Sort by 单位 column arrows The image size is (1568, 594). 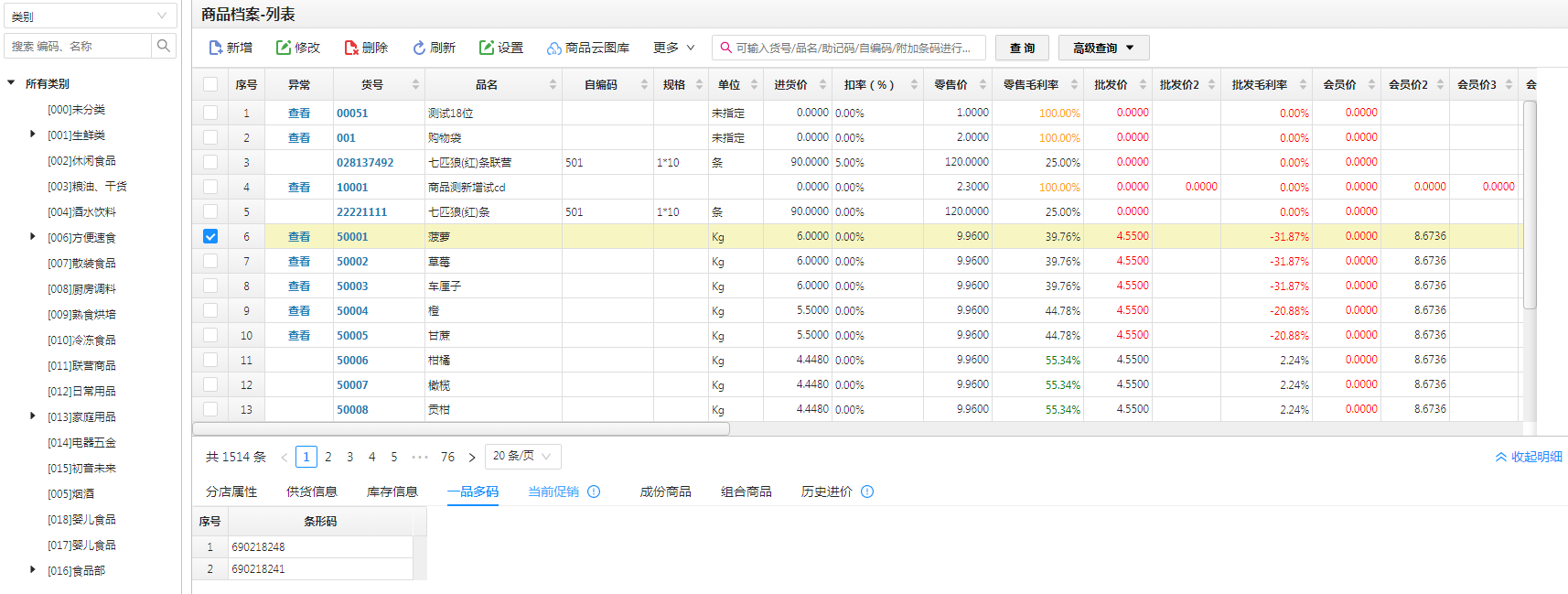pos(754,84)
